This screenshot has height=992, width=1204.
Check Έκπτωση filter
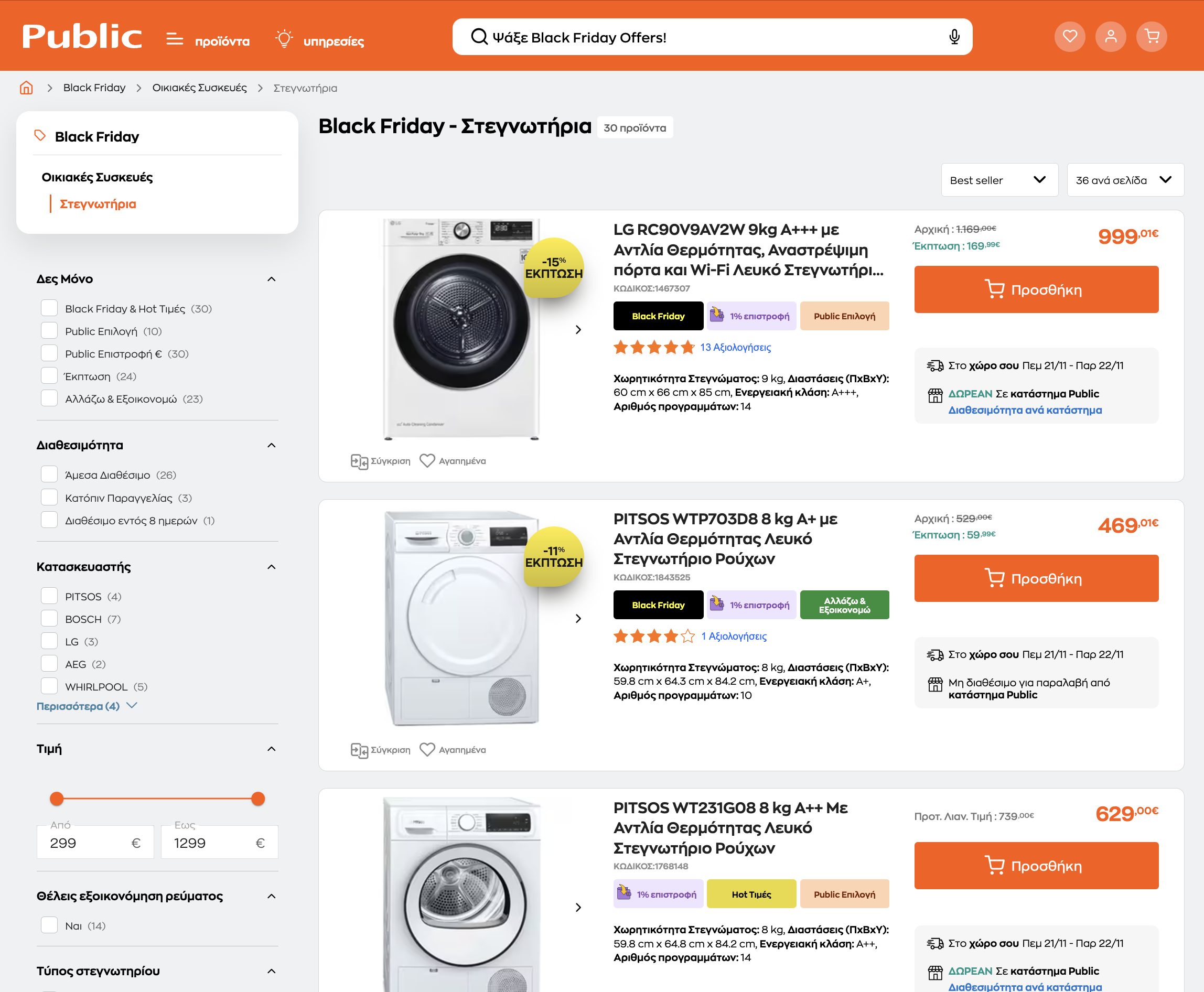pos(49,376)
